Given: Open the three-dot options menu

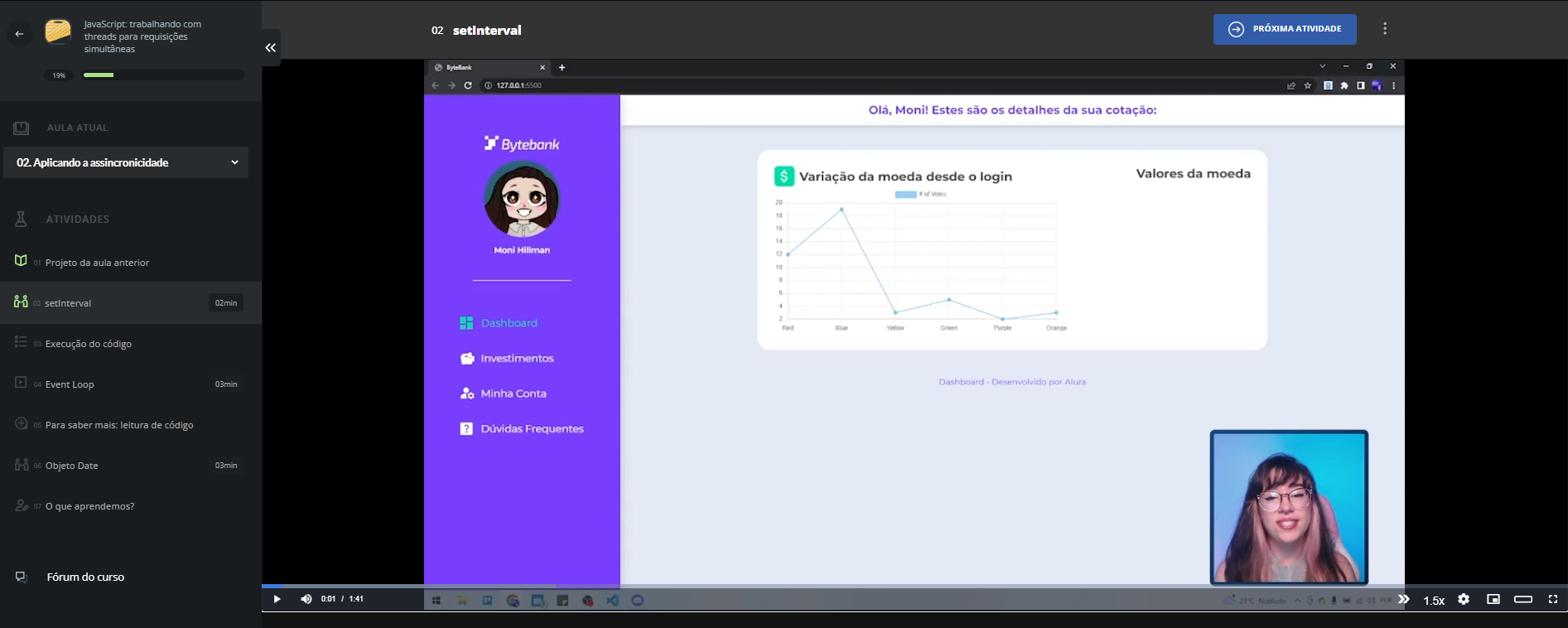Looking at the screenshot, I should click(x=1384, y=29).
